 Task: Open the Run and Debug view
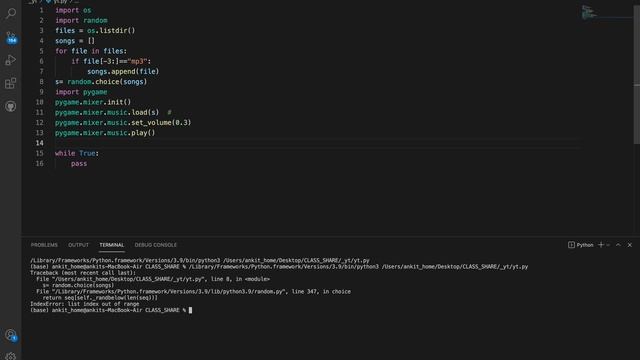(11, 60)
